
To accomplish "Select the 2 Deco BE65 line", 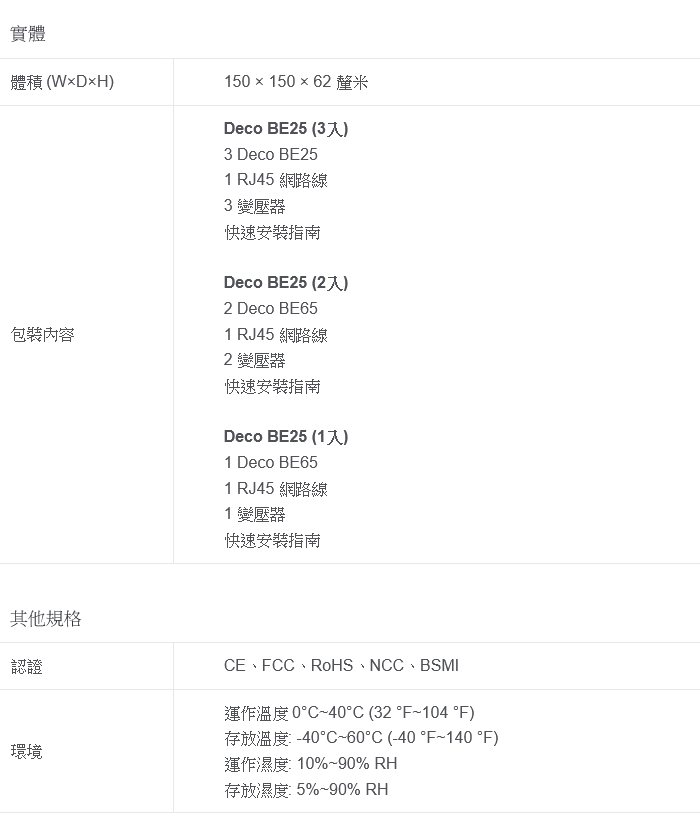I will [x=271, y=309].
